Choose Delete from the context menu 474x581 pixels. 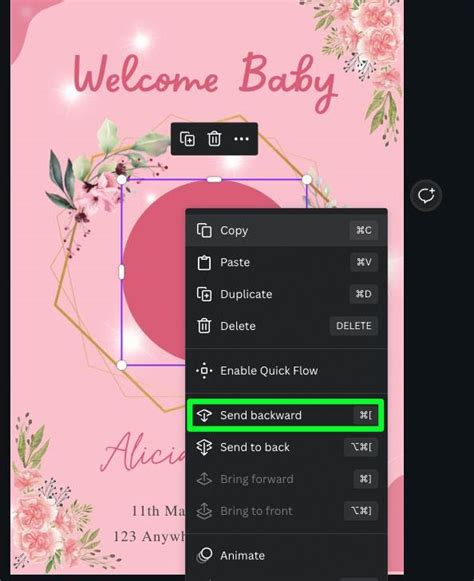(286, 326)
